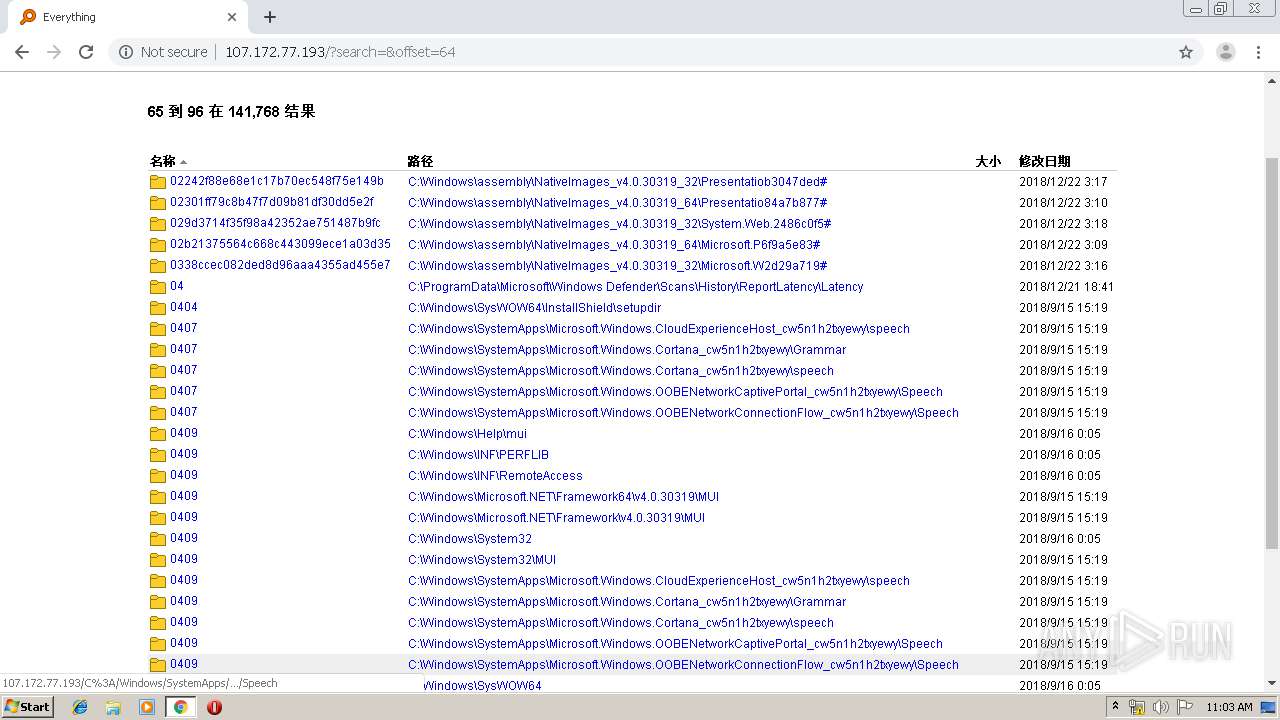Click the volume speaker tray icon

1161,707
